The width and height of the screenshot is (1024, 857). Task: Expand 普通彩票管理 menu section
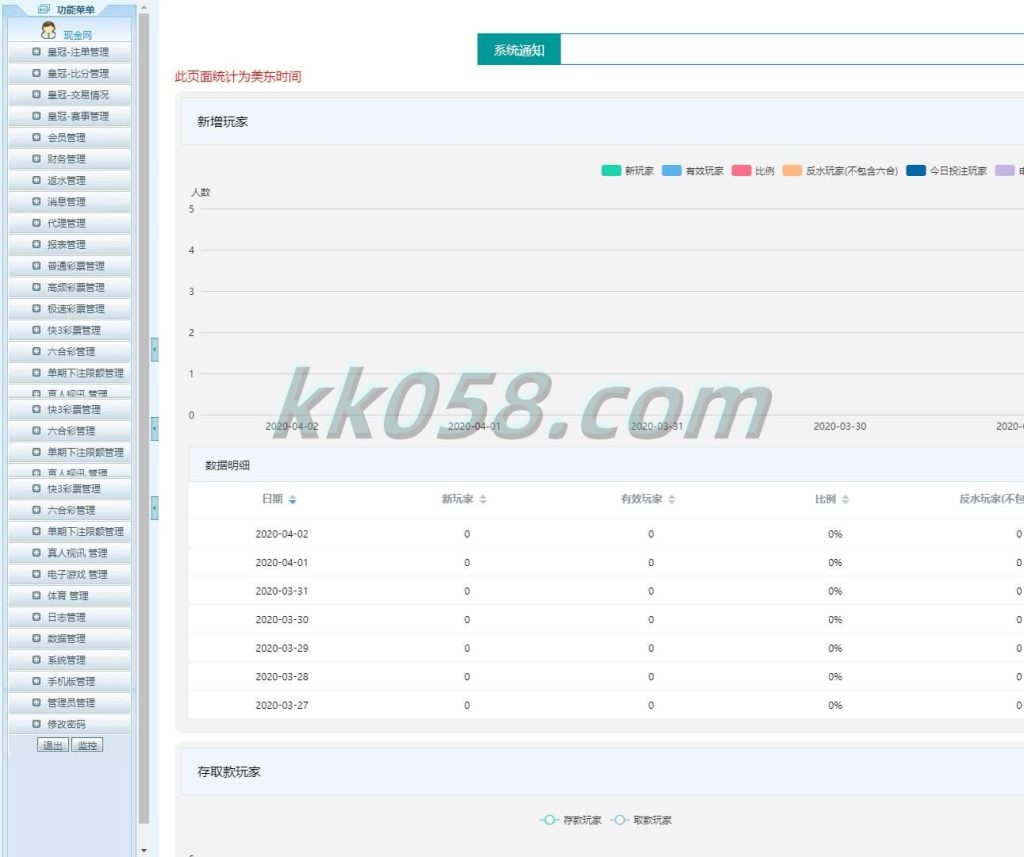point(70,266)
